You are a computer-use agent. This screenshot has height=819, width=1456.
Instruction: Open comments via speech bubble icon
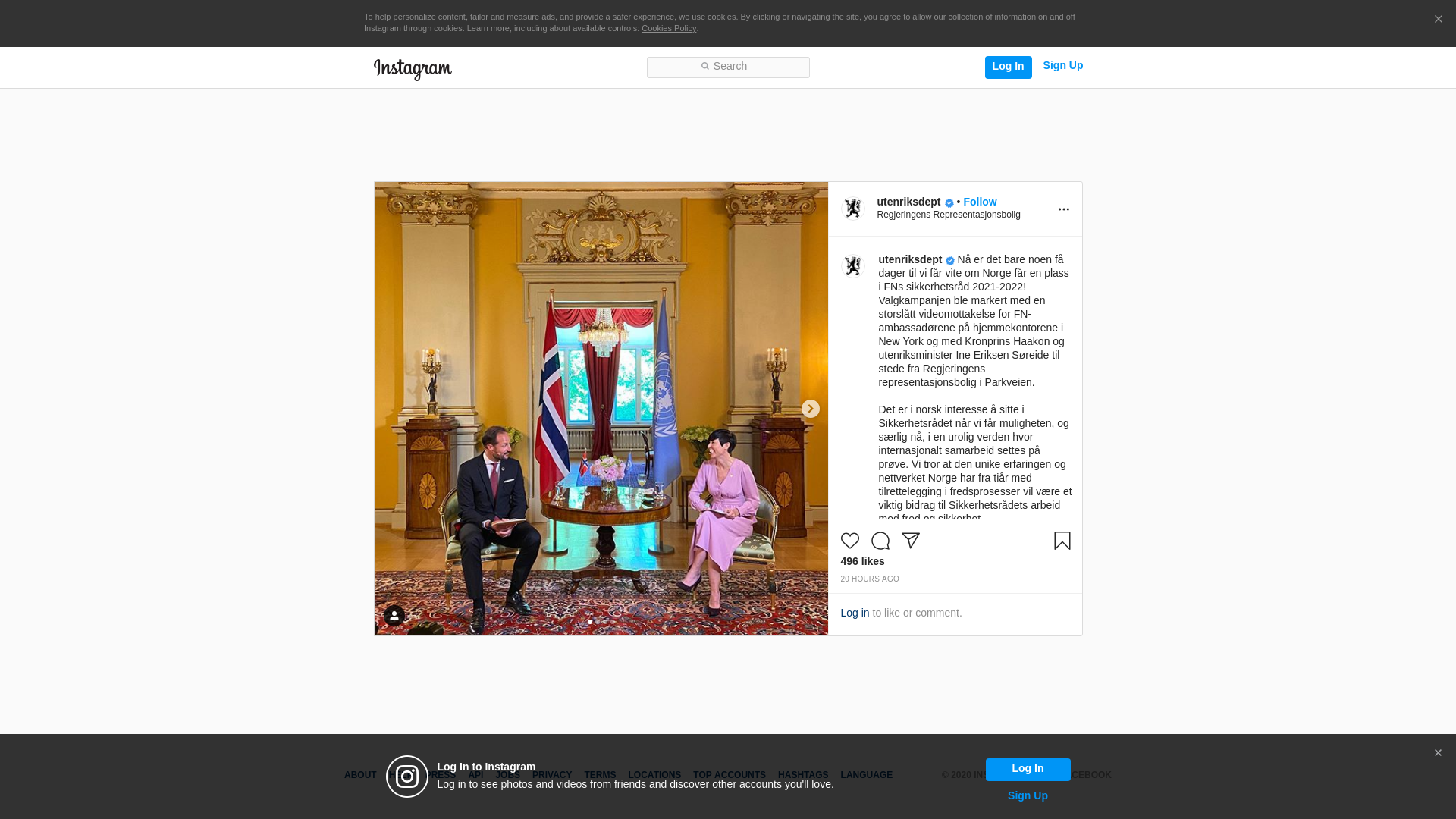880,541
